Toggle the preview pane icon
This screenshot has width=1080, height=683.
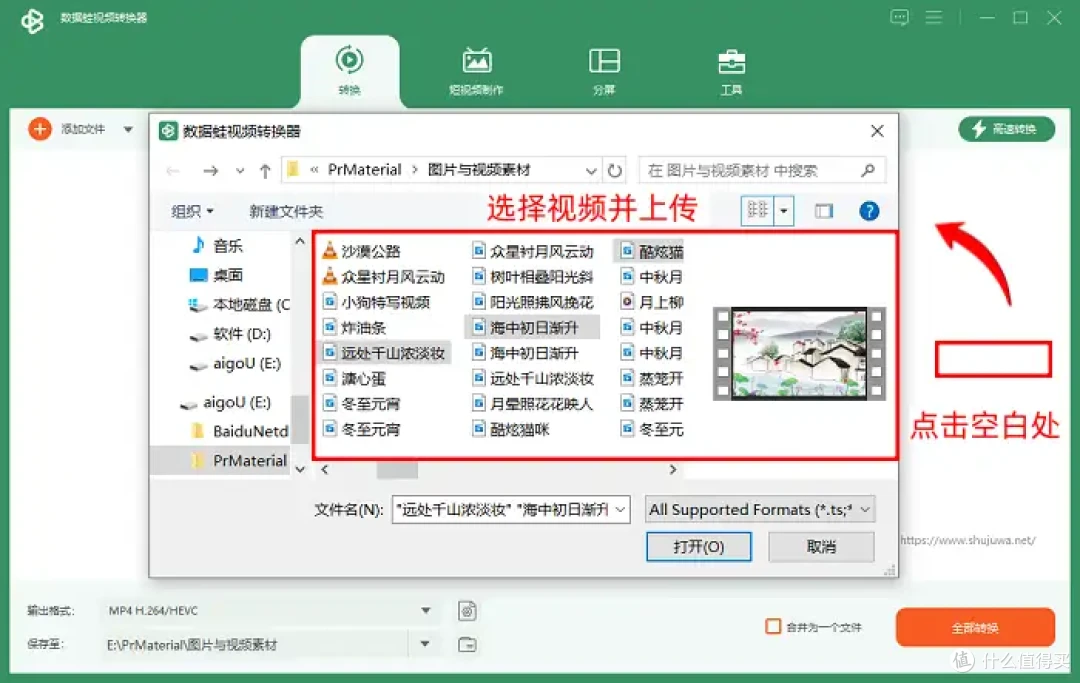coord(824,211)
